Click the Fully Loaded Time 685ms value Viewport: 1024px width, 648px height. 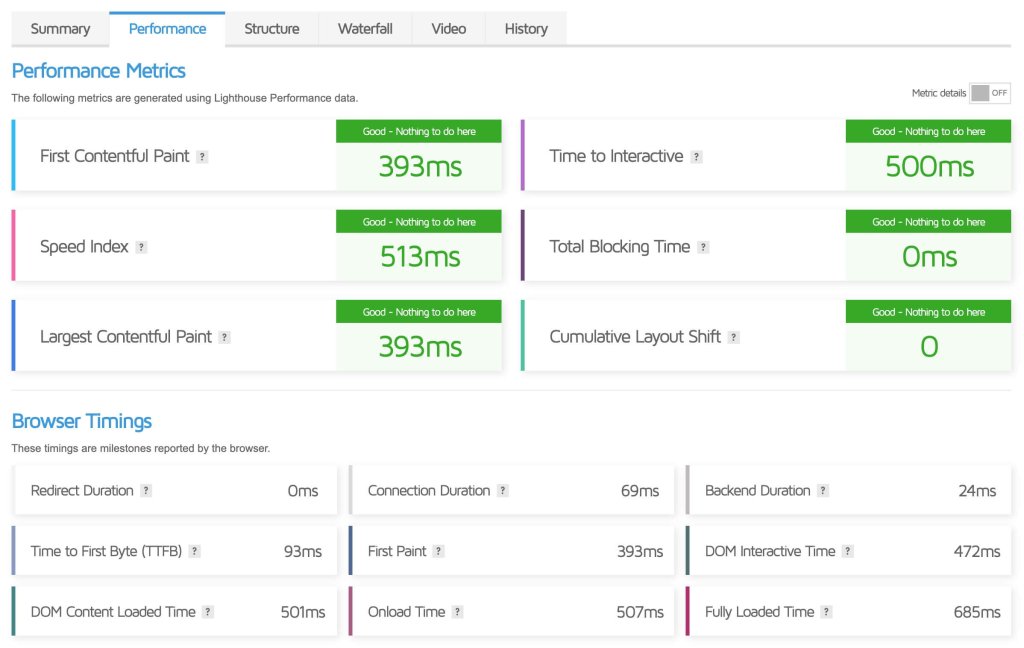(976, 612)
